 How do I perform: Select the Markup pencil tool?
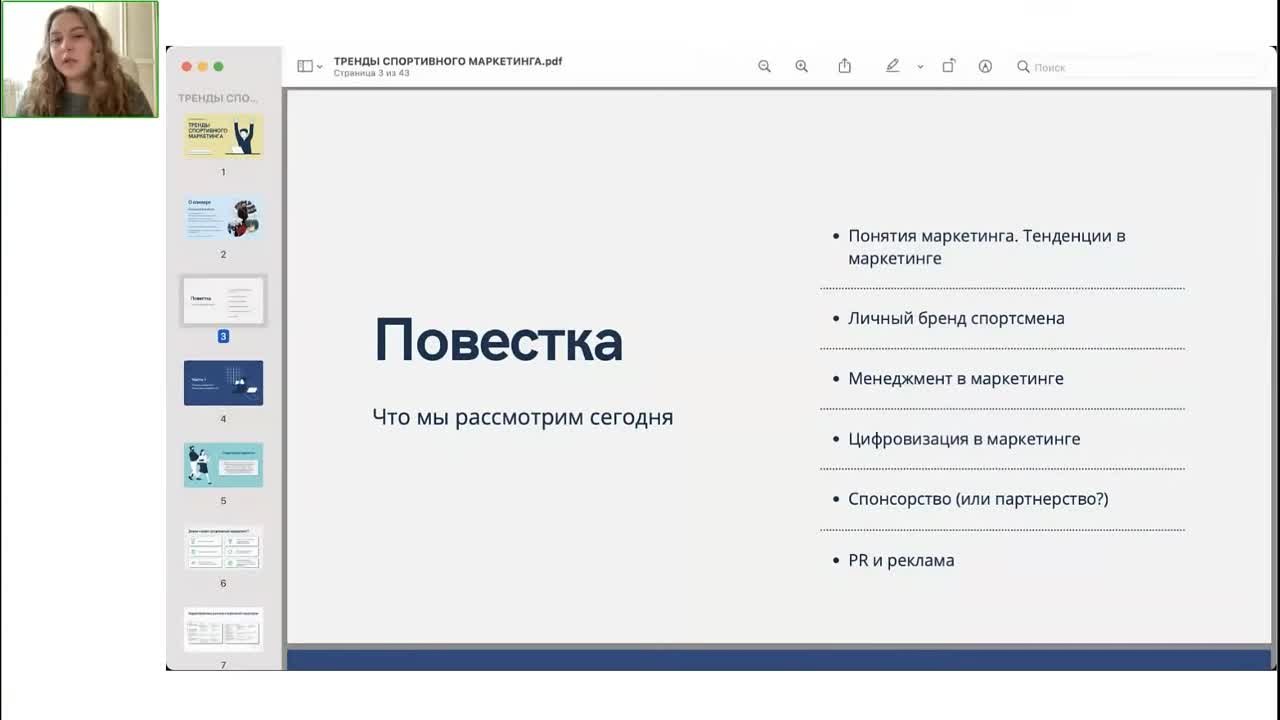pyautogui.click(x=892, y=65)
